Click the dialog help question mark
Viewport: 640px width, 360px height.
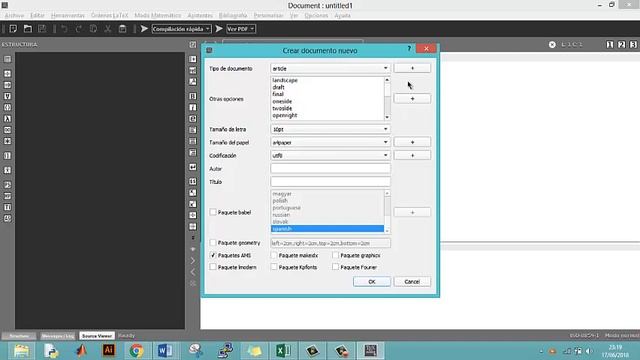[x=409, y=49]
